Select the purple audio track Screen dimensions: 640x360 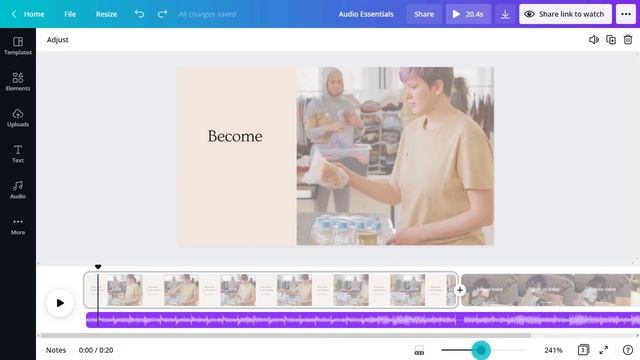click(x=363, y=320)
